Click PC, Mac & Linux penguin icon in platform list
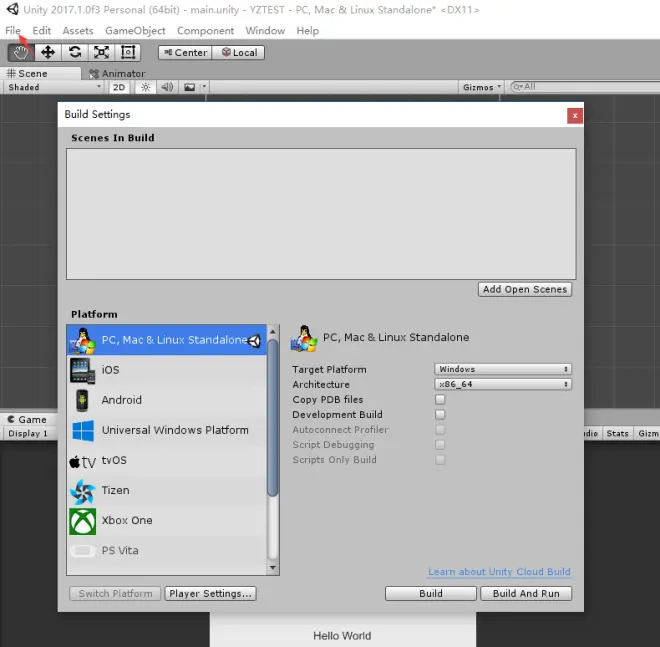Viewport: 660px width, 647px height. click(x=82, y=341)
